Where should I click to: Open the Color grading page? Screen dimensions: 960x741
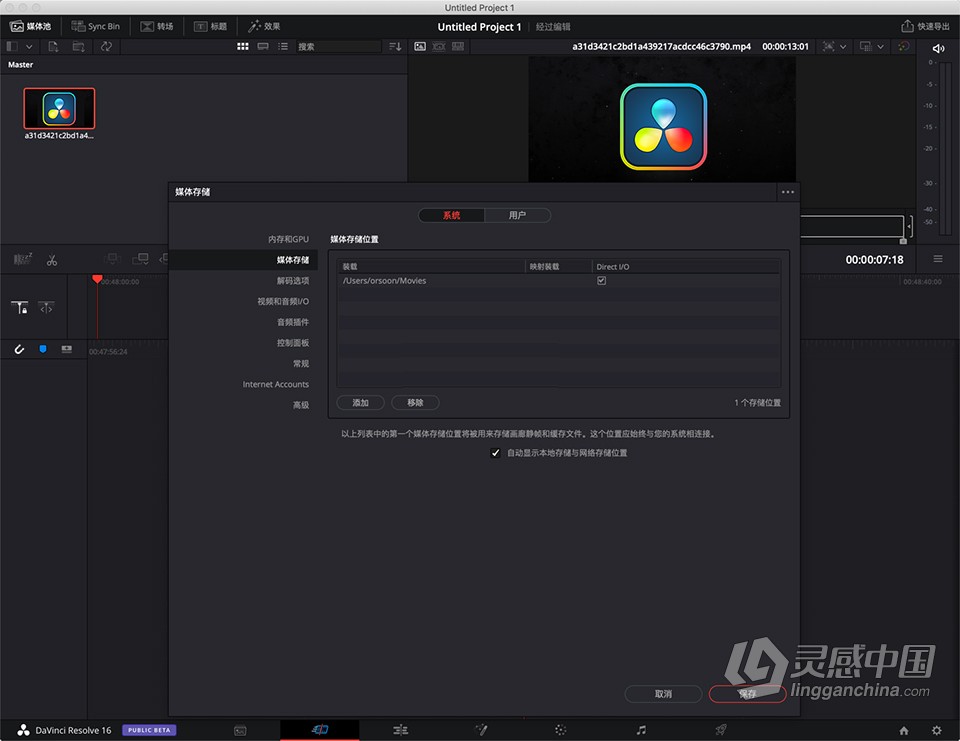[561, 730]
